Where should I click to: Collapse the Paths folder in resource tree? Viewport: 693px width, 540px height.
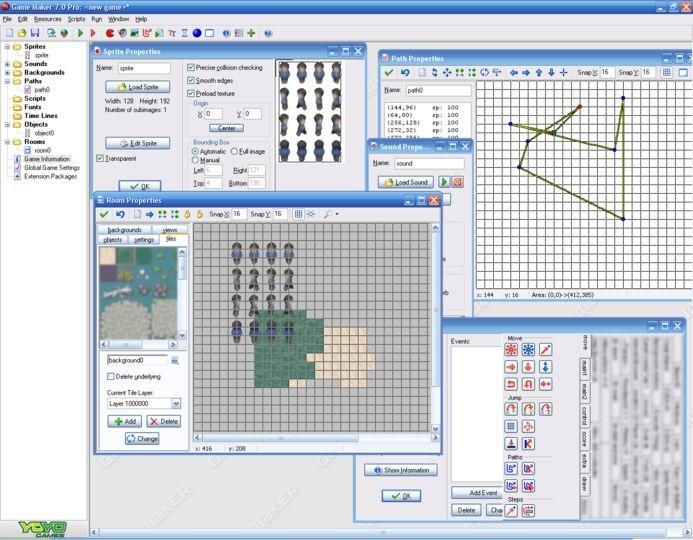(x=8, y=81)
